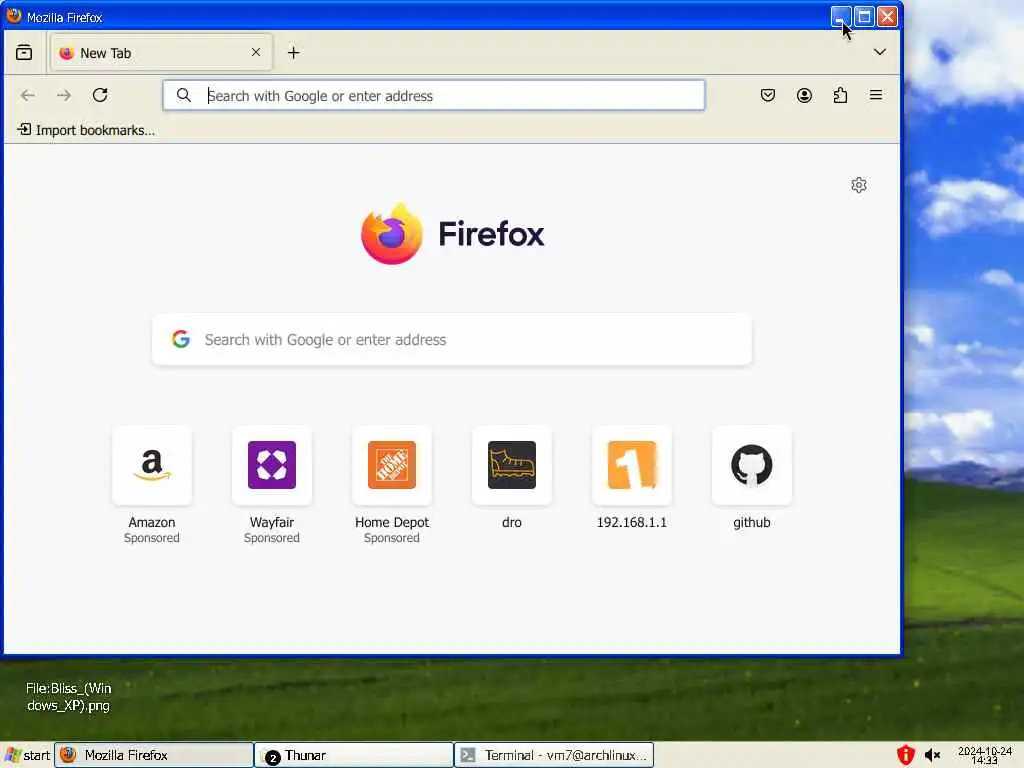Open Firefox View tab overview icon
1024x768 pixels.
[x=24, y=52]
